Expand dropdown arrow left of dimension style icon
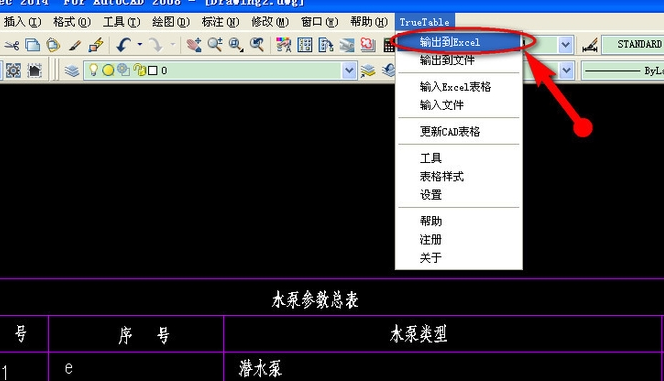 tap(565, 45)
